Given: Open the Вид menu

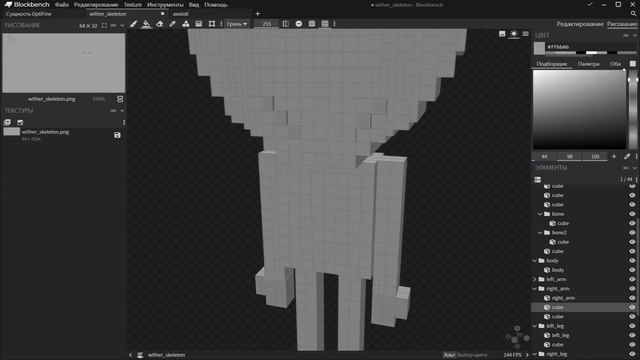Looking at the screenshot, I should tap(193, 4).
